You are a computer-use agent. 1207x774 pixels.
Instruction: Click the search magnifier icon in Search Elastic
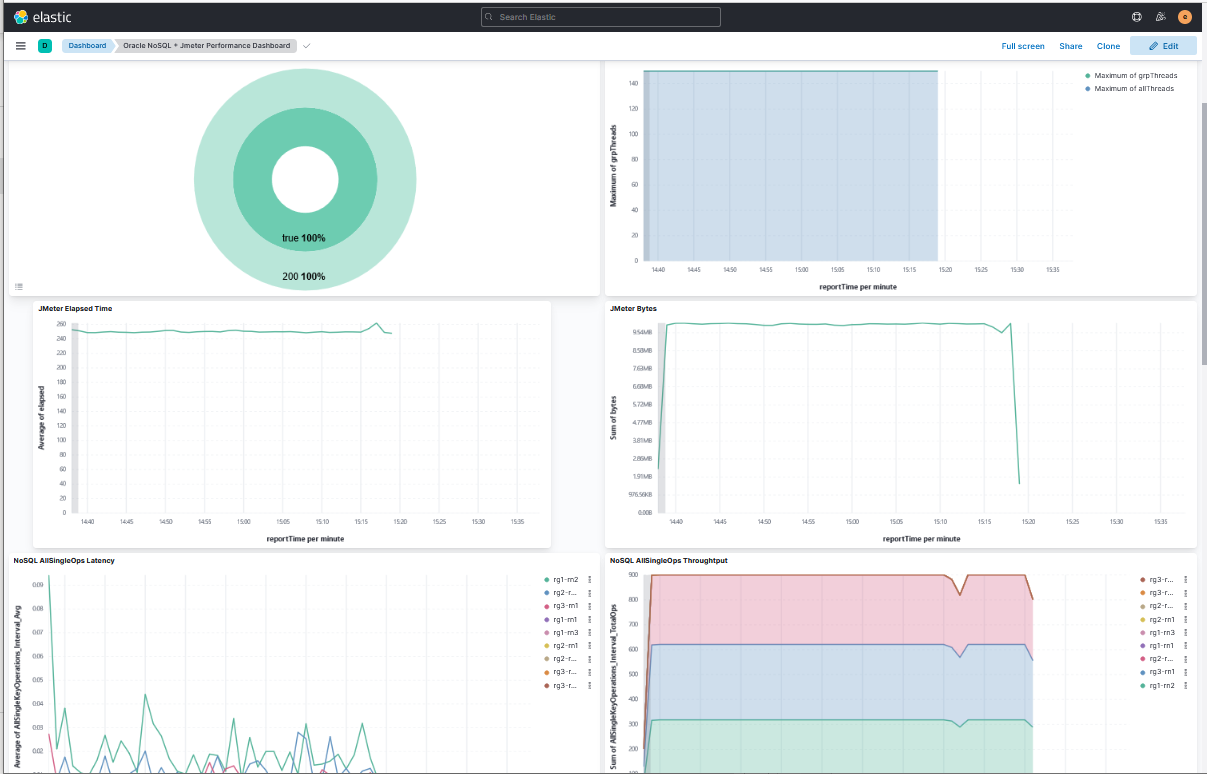pos(490,17)
